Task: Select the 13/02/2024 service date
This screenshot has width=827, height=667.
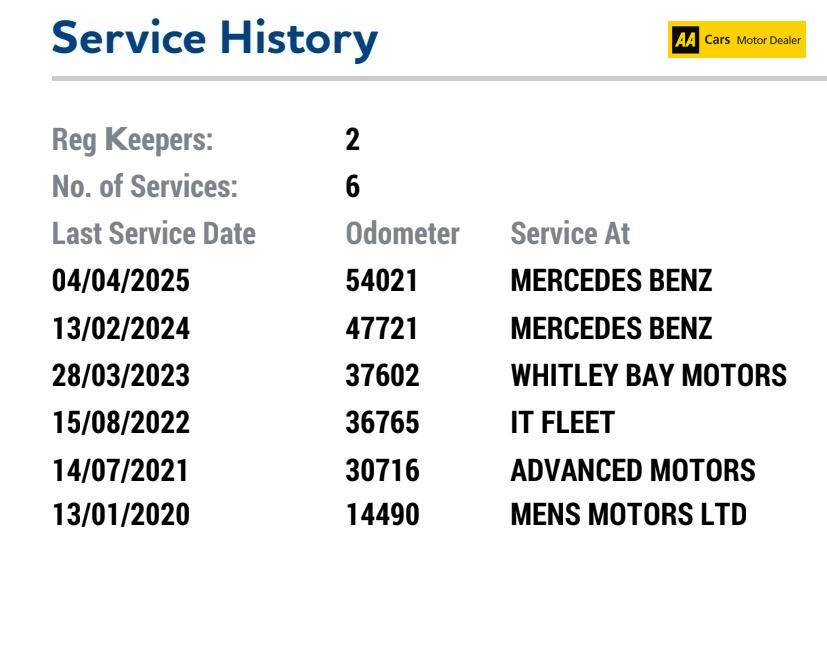Action: coord(120,328)
